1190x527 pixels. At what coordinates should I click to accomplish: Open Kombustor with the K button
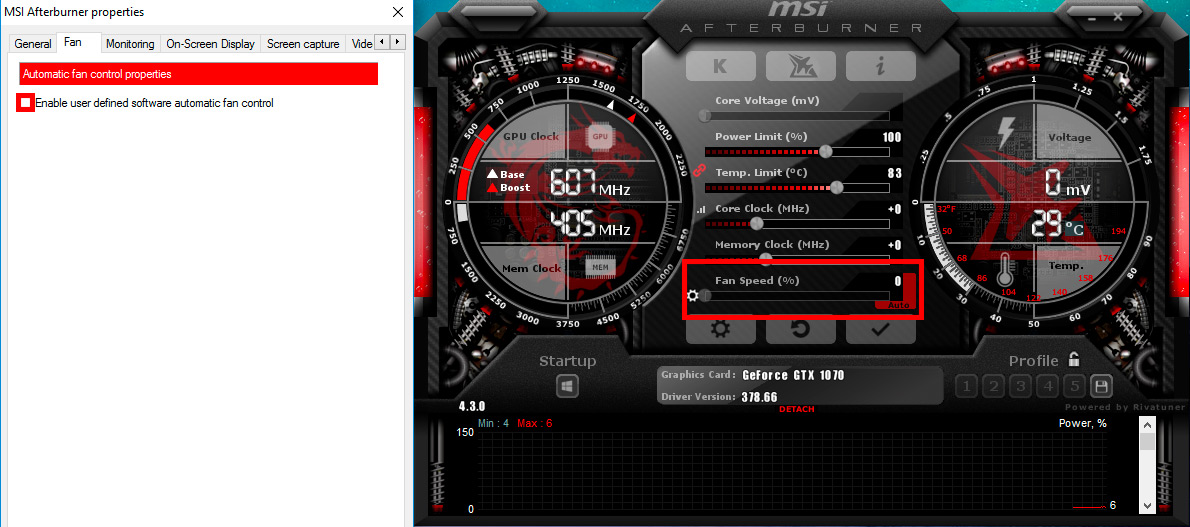tap(721, 66)
